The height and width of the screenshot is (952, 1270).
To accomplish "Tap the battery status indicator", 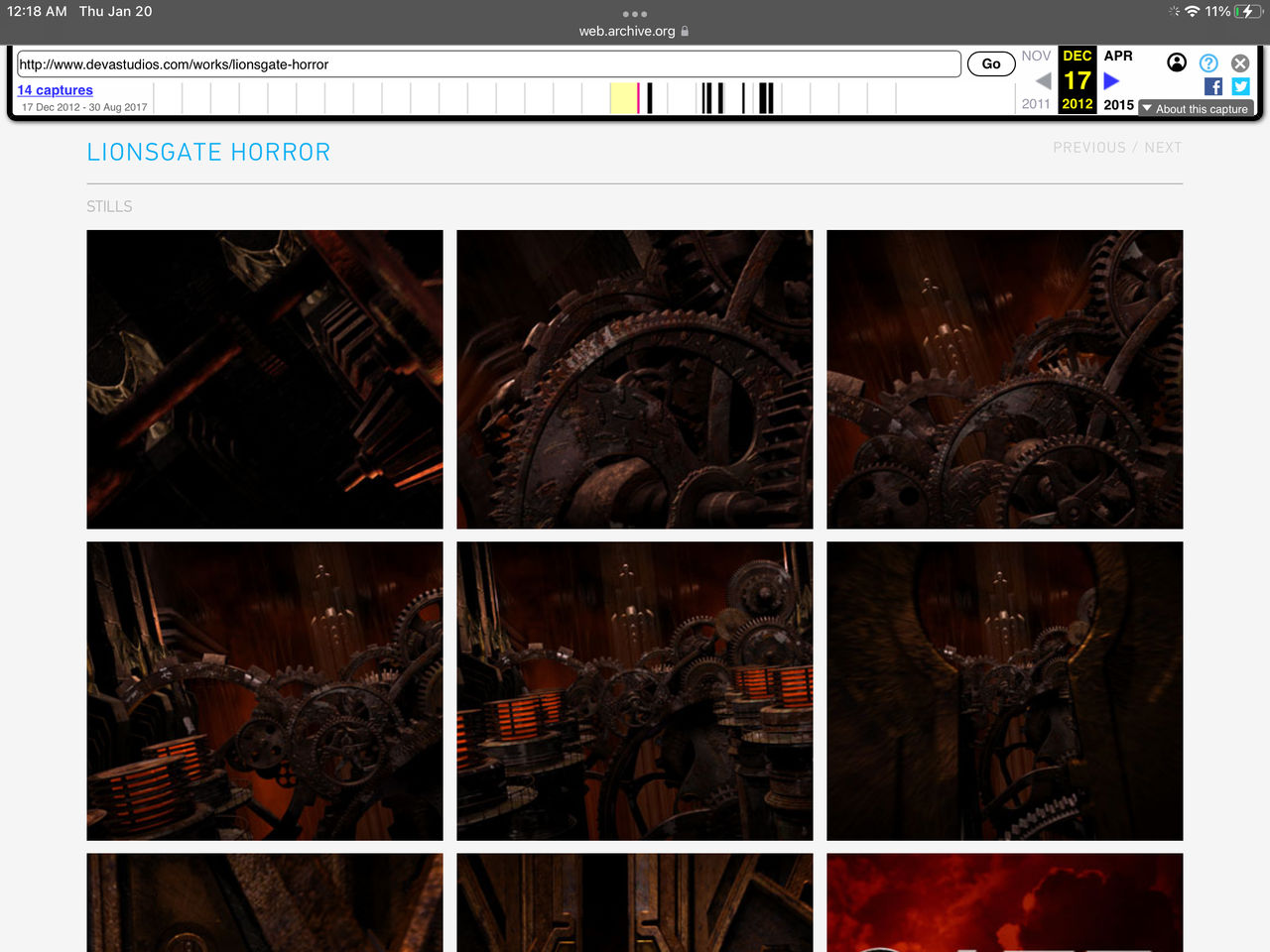I will pos(1248,11).
